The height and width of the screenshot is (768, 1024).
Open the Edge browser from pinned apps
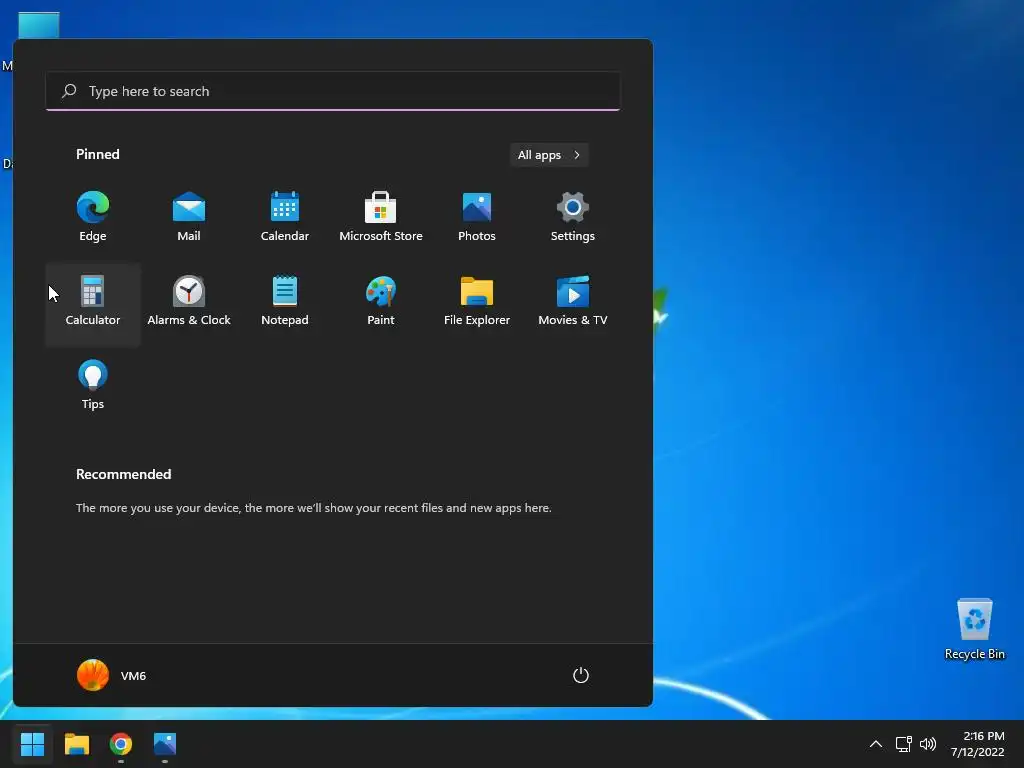93,218
